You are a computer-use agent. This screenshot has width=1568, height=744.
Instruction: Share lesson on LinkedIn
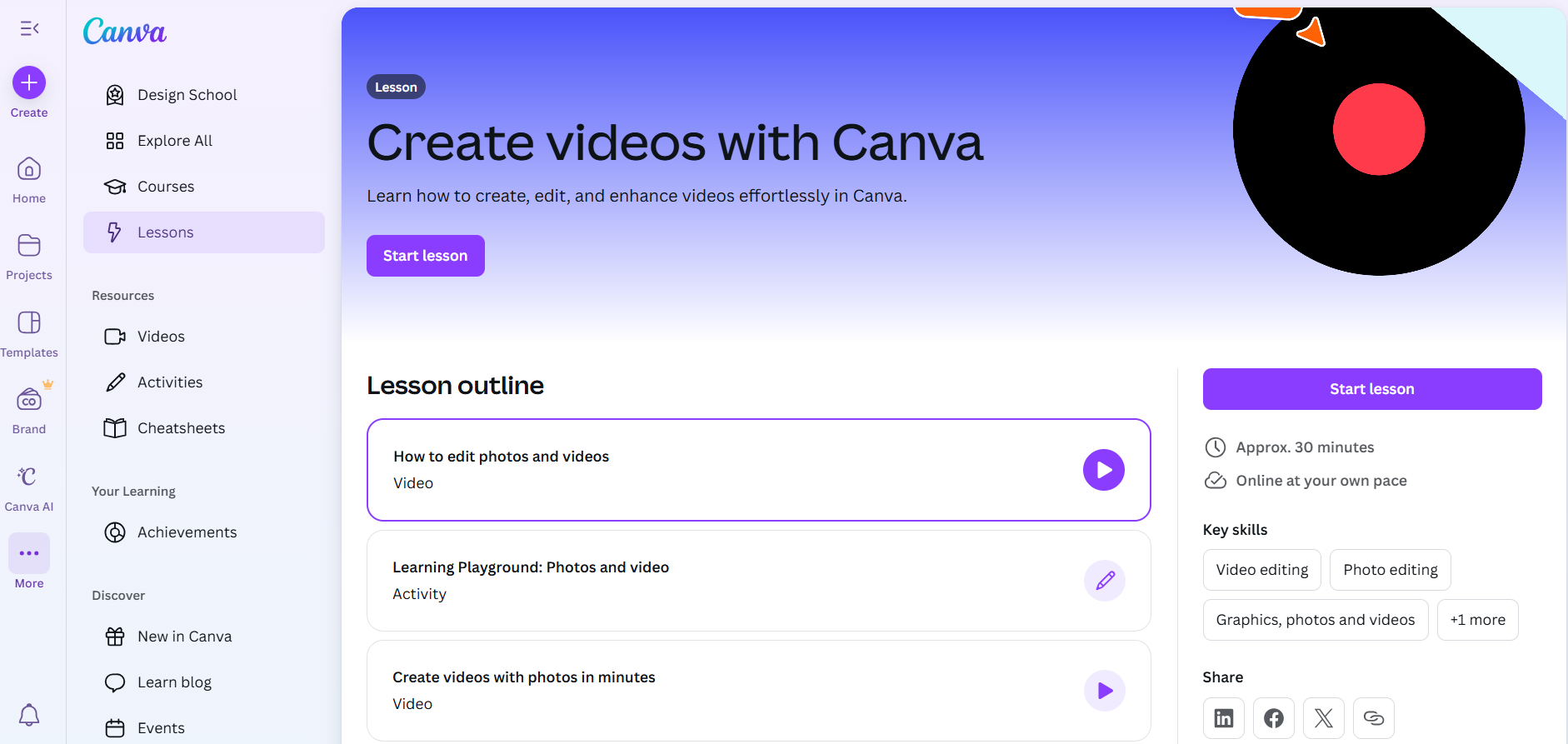click(x=1223, y=718)
